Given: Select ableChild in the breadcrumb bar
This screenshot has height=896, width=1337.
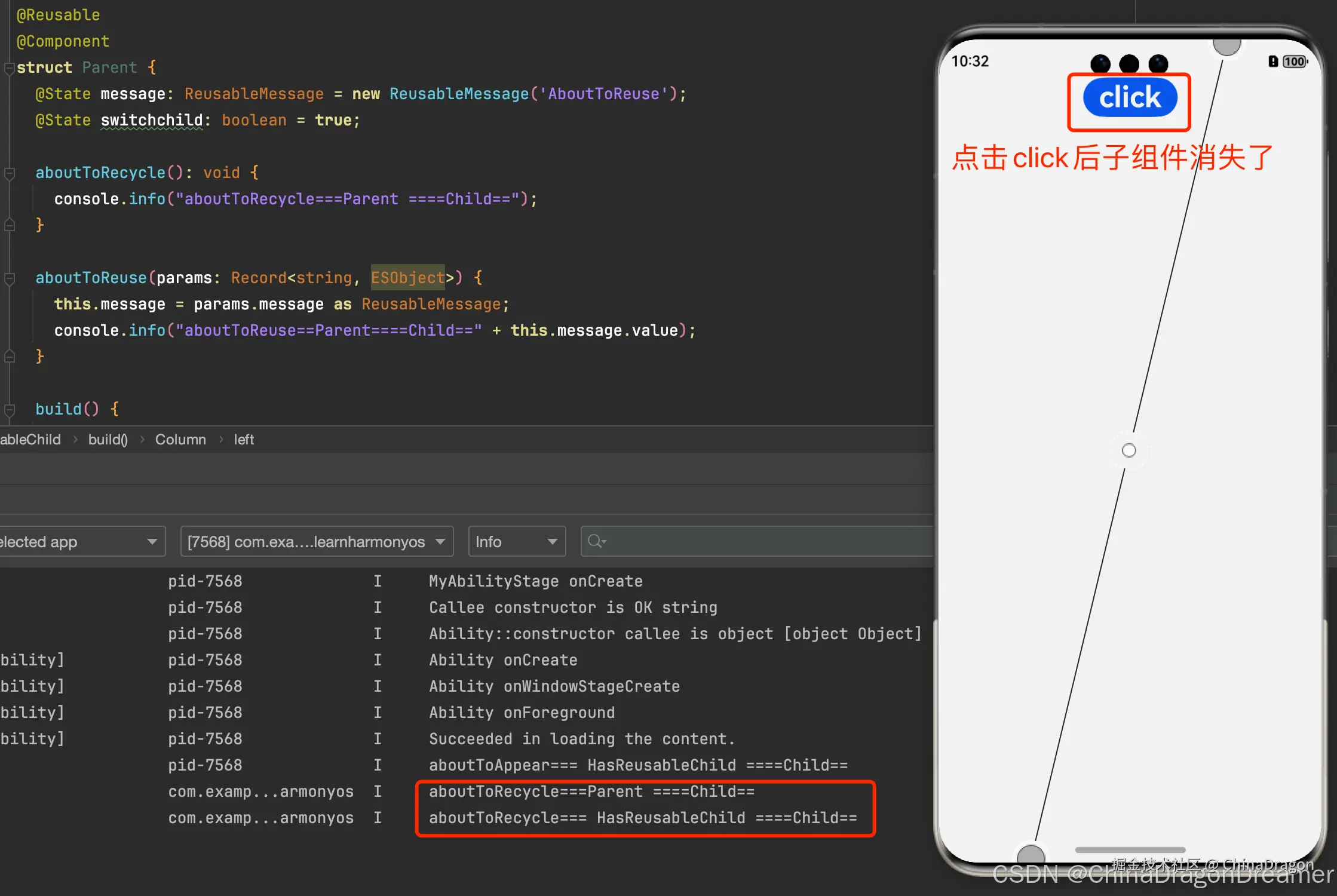Looking at the screenshot, I should coord(30,440).
